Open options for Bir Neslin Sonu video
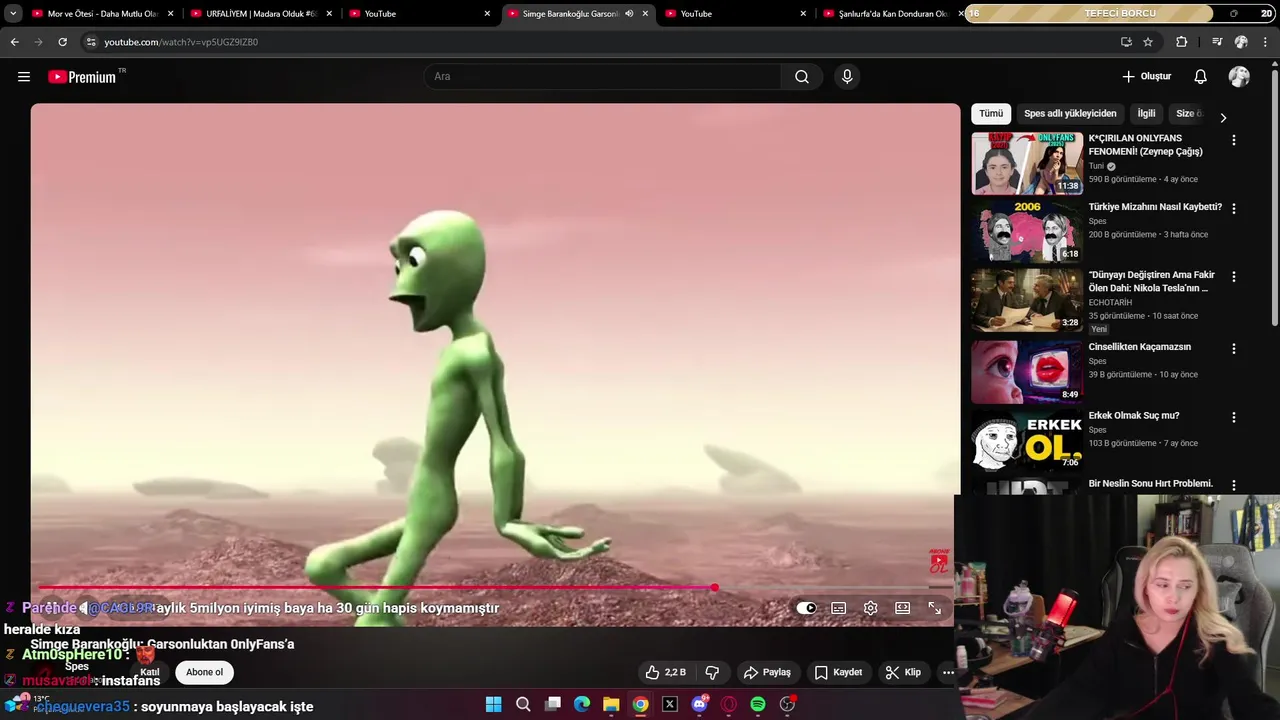 tap(1234, 485)
